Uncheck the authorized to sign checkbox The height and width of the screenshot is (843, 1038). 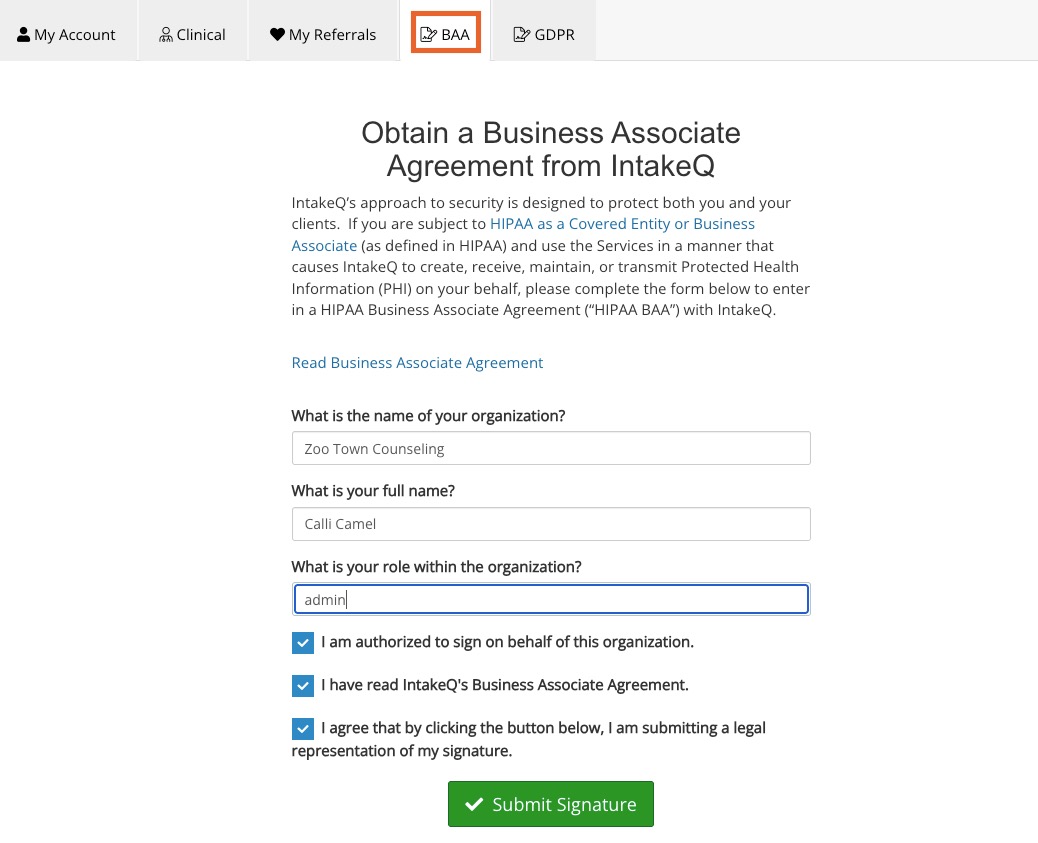(303, 642)
